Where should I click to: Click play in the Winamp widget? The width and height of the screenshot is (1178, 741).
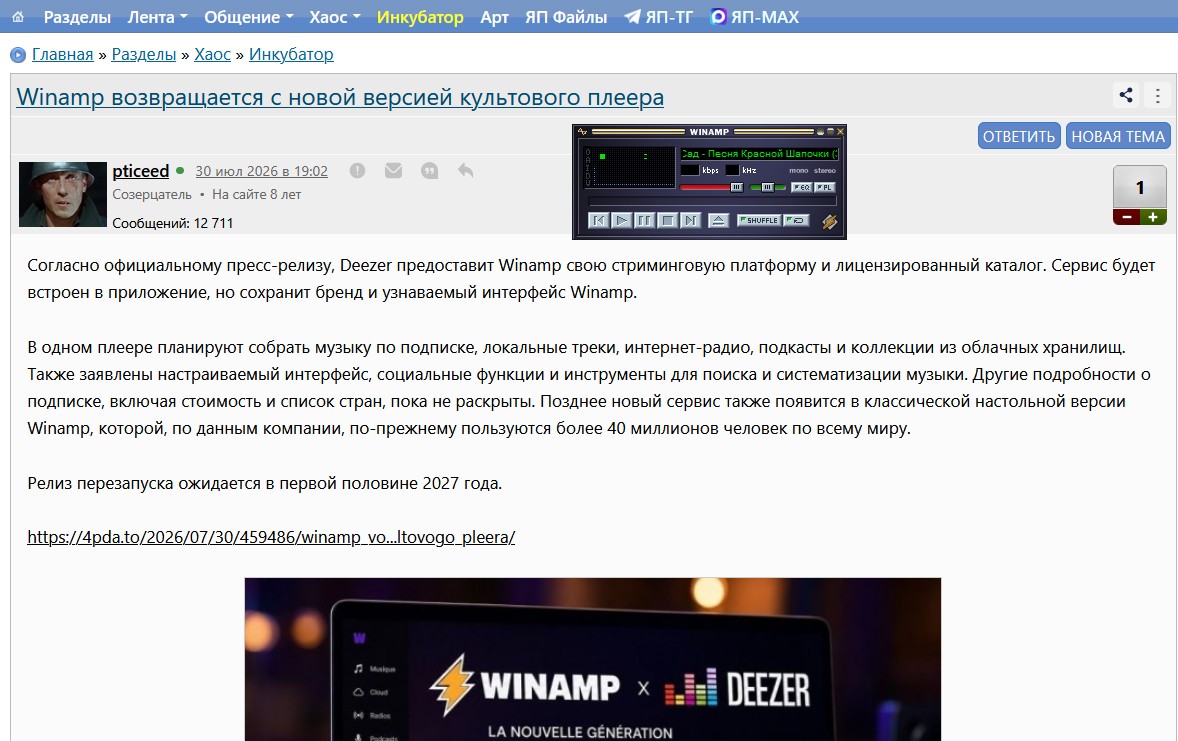click(621, 220)
